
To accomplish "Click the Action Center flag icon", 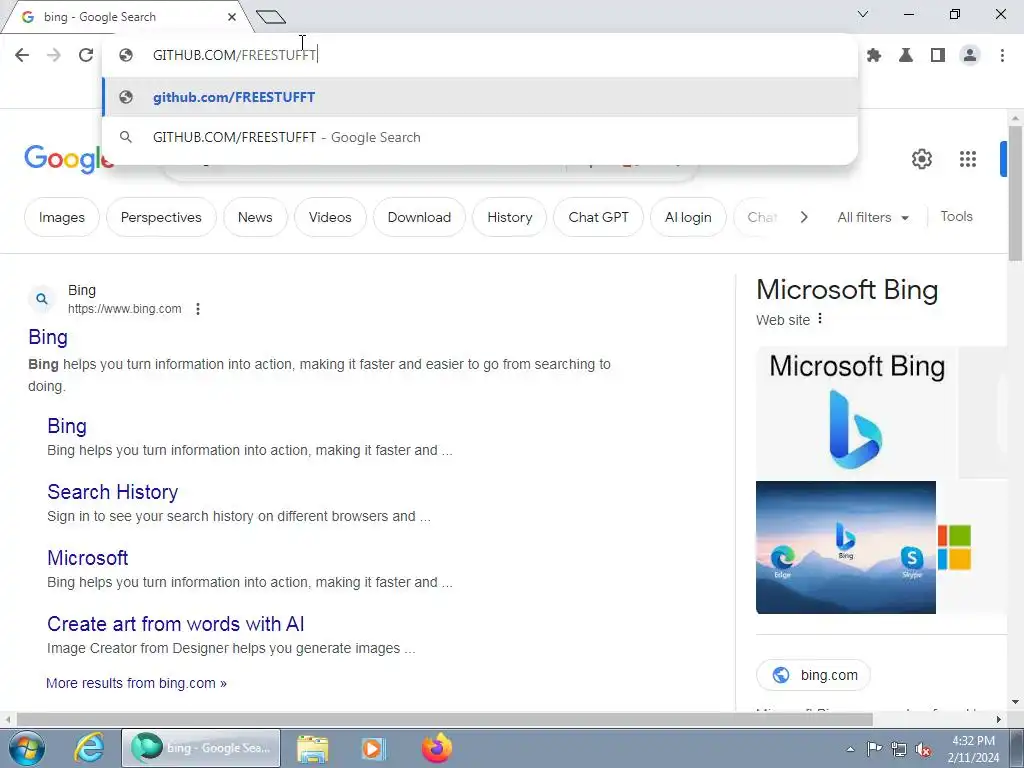I will pos(874,749).
